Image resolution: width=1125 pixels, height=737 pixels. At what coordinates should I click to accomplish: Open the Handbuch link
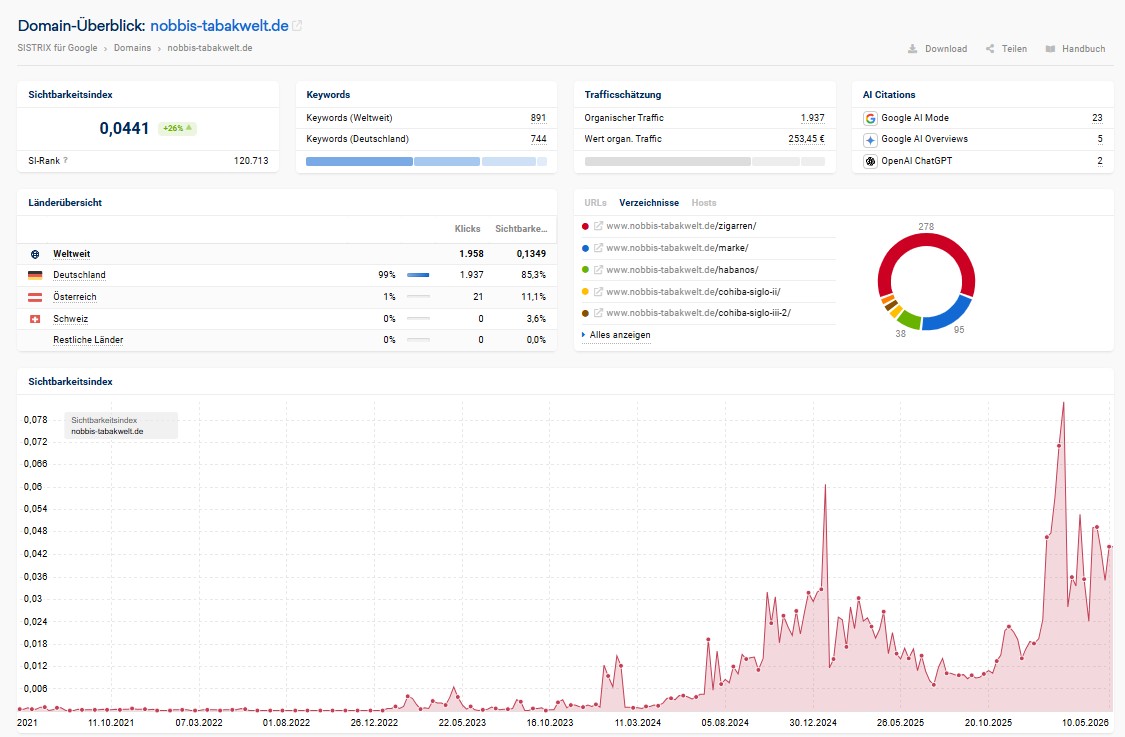(1075, 49)
